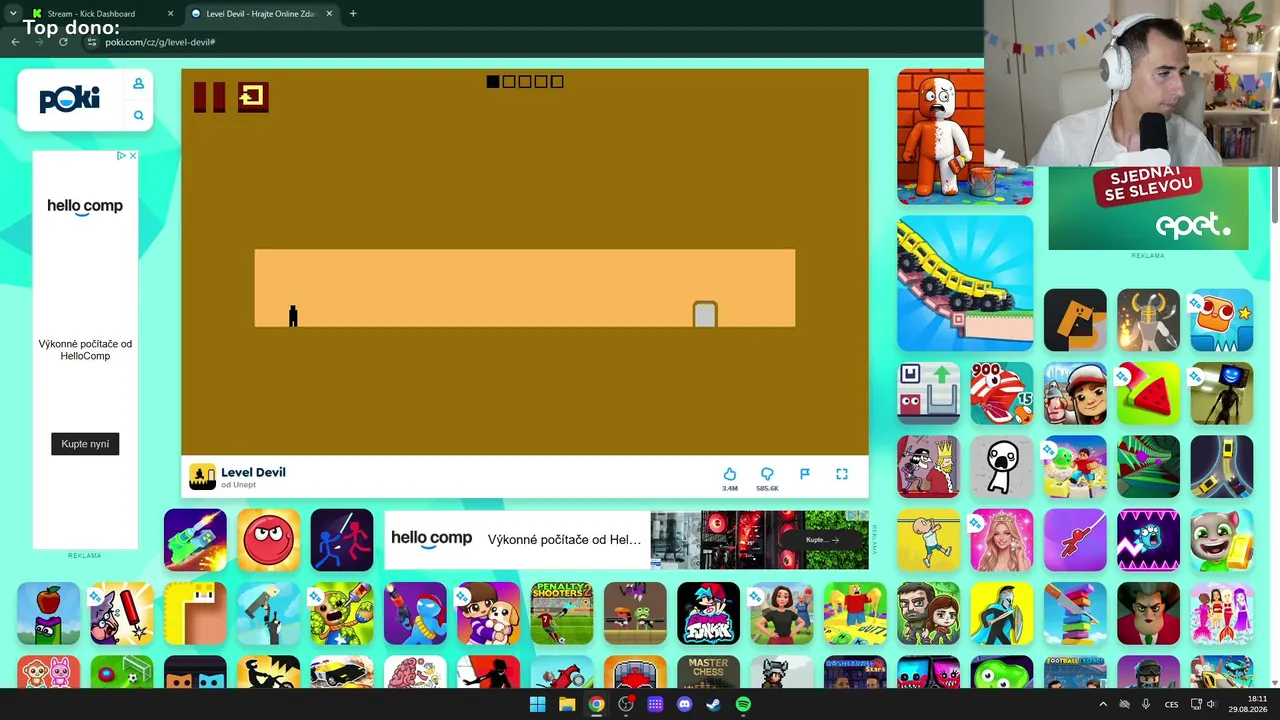Viewport: 1280px width, 720px height.
Task: Close the Kick Dashboard tab
Action: (x=170, y=14)
